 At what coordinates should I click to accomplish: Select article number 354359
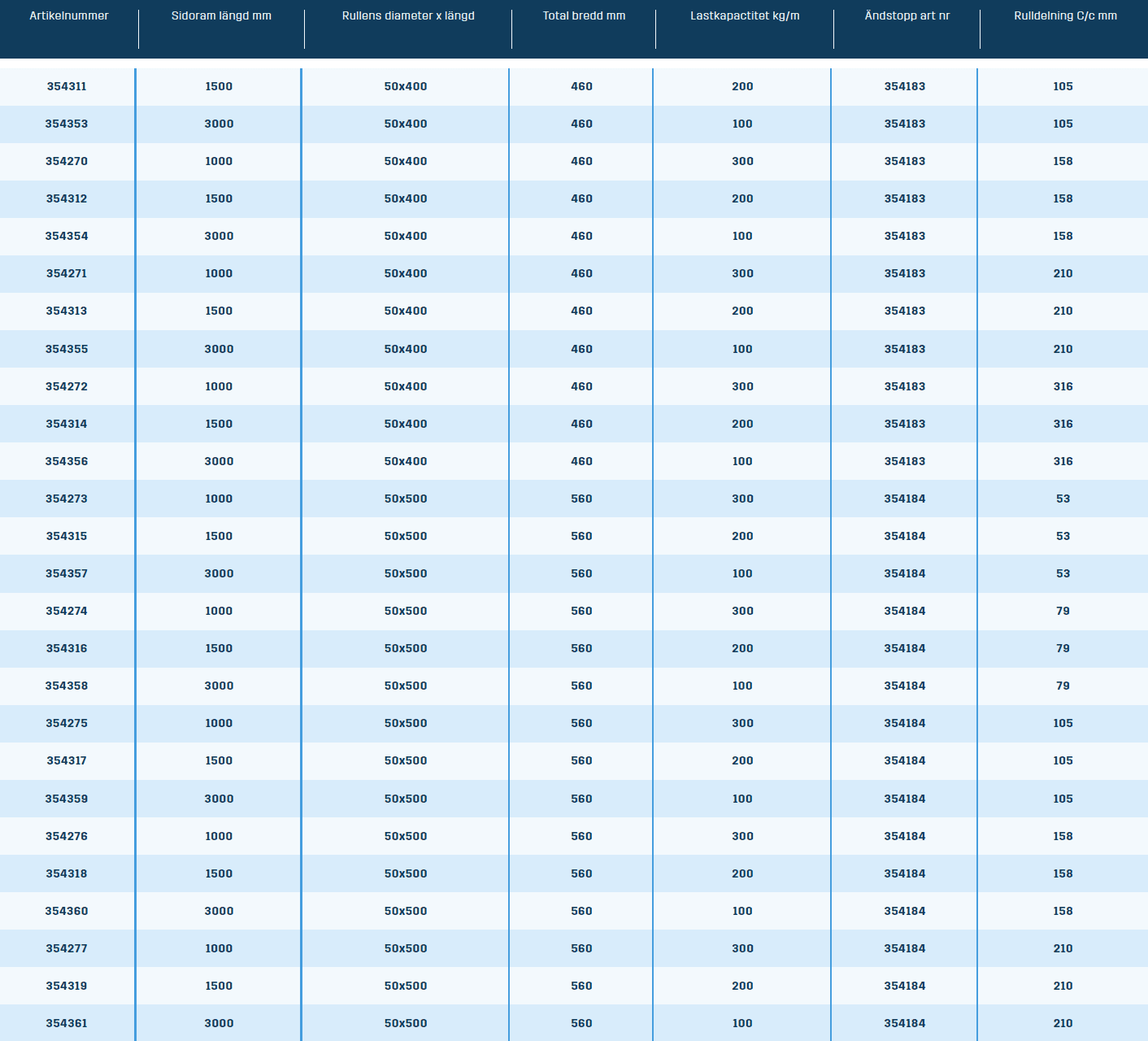[67, 799]
